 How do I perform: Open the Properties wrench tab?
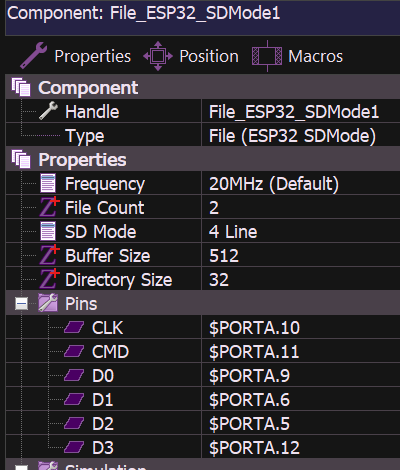coord(75,56)
